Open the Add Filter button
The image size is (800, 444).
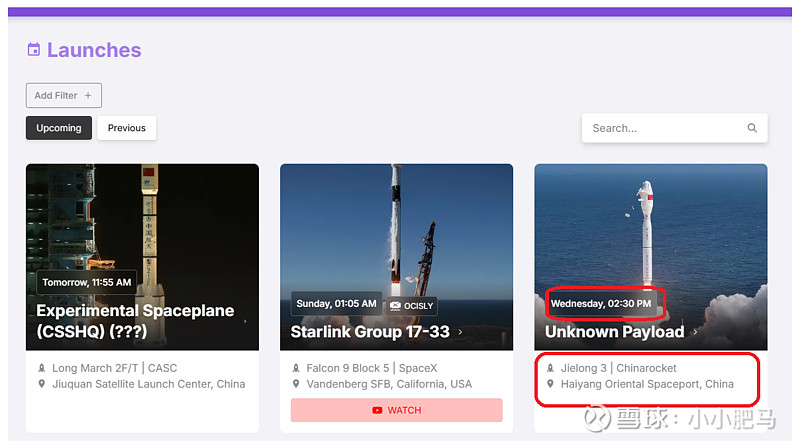pos(64,95)
